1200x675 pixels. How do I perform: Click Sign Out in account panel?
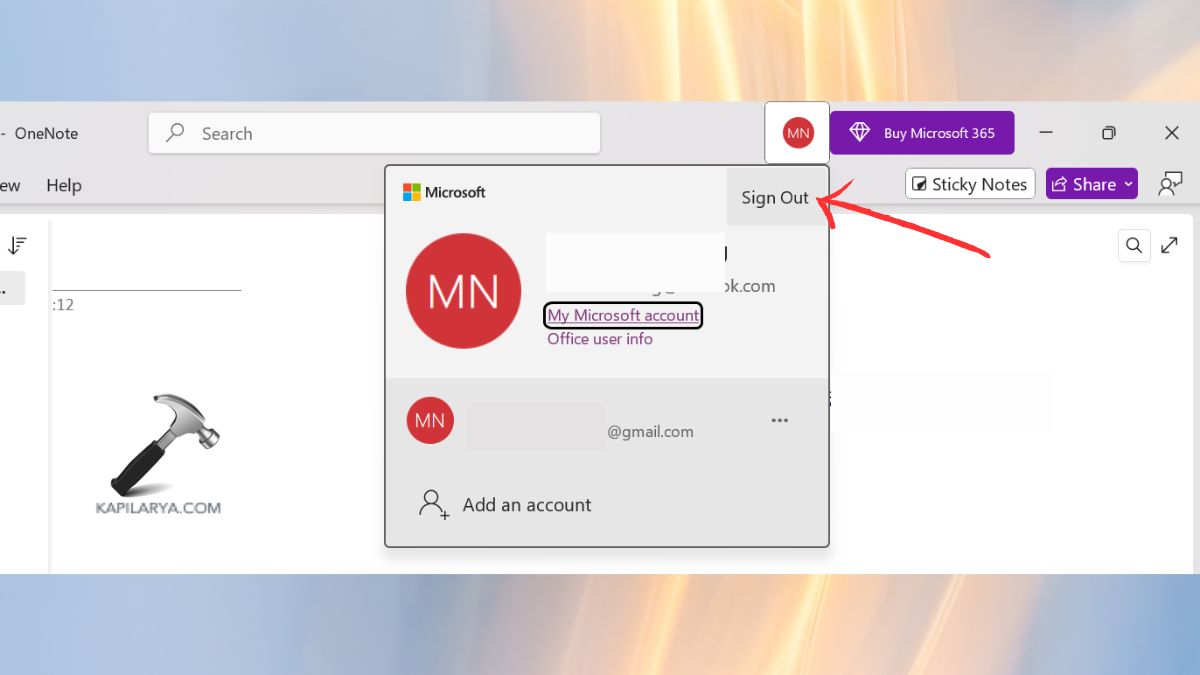coord(775,197)
